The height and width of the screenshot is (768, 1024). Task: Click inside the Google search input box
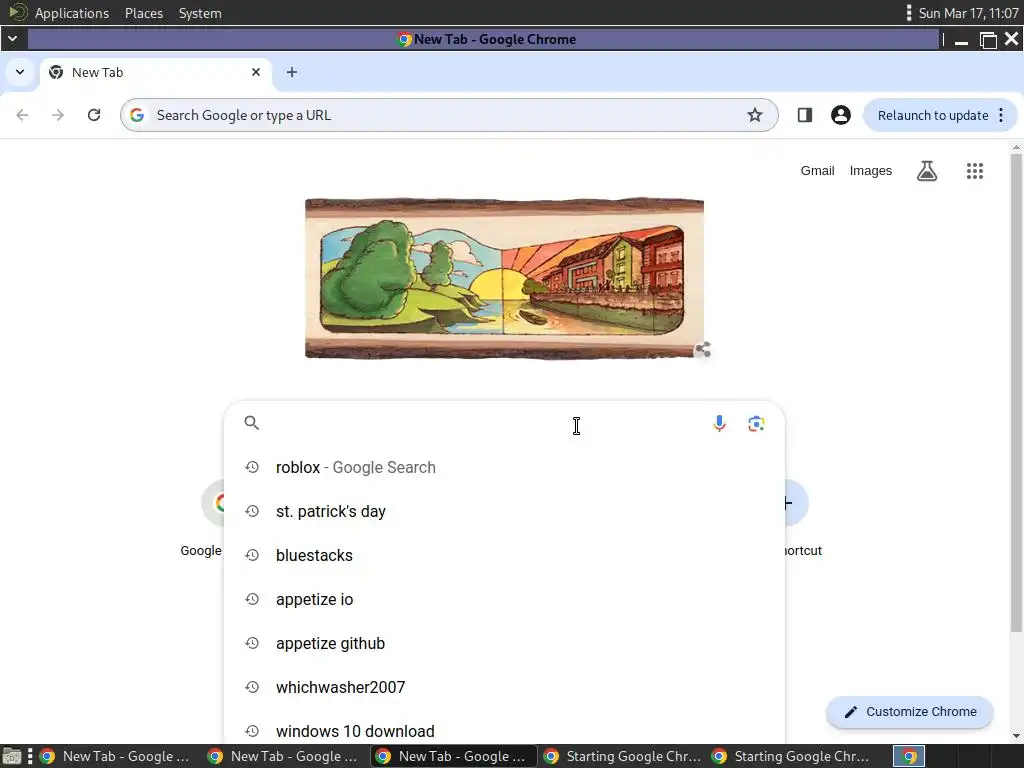[483, 423]
